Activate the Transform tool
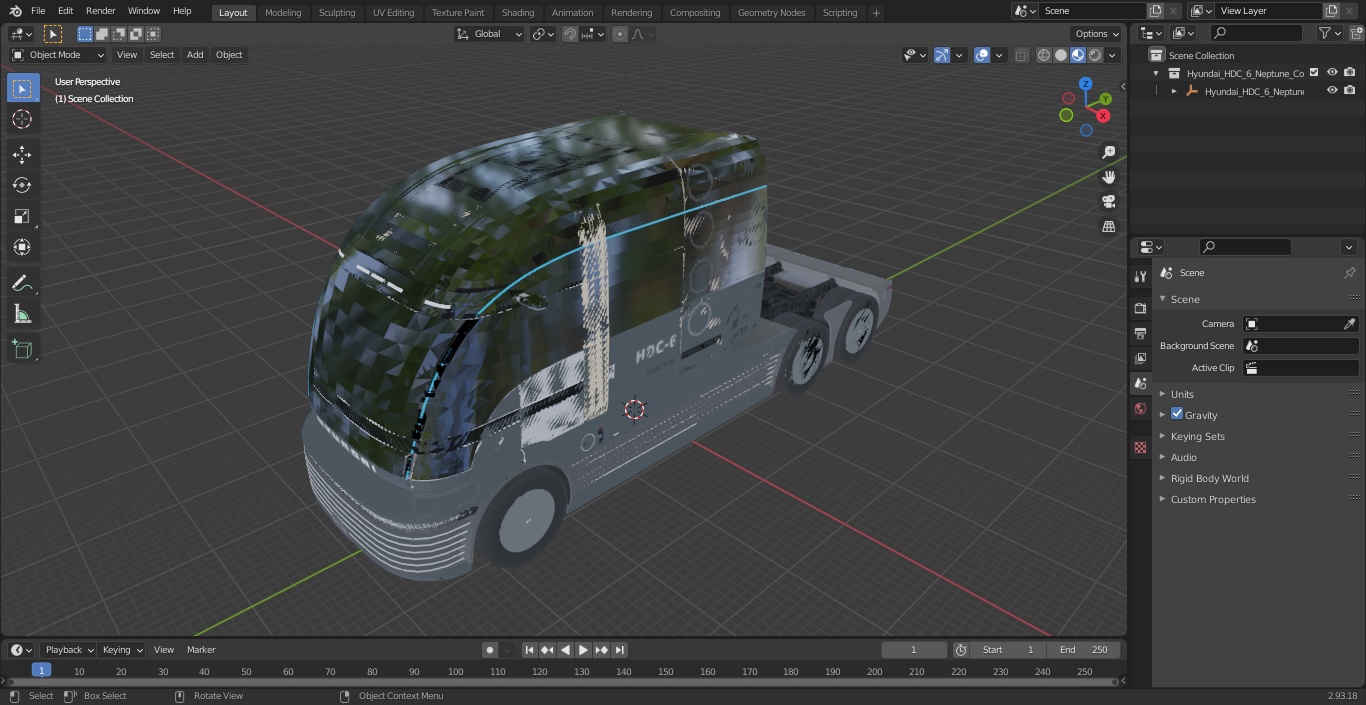Image resolution: width=1366 pixels, height=705 pixels. click(x=22, y=247)
